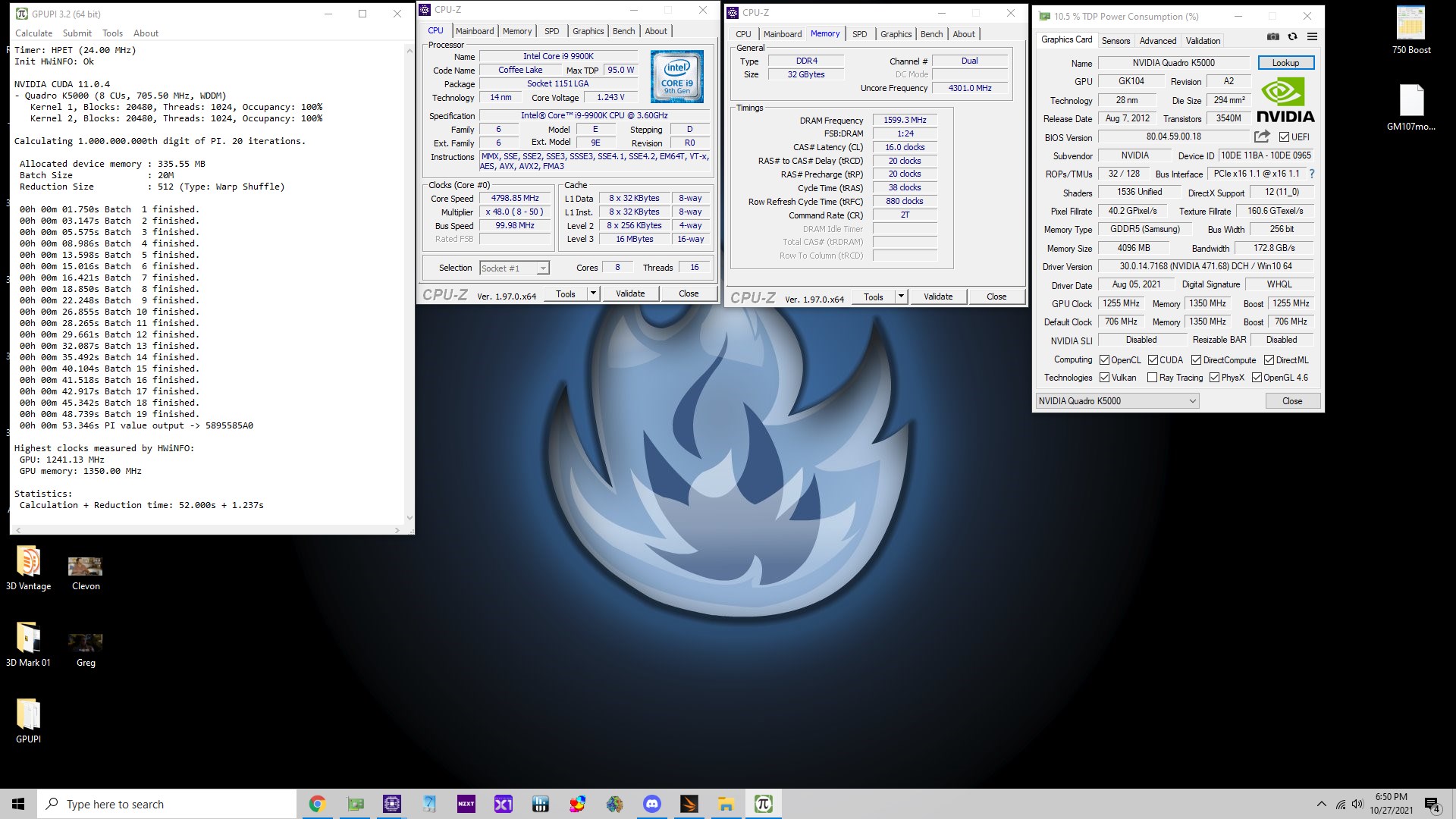Click the Close button in GPU-Z
Image resolution: width=1456 pixels, height=819 pixels.
[x=1292, y=401]
